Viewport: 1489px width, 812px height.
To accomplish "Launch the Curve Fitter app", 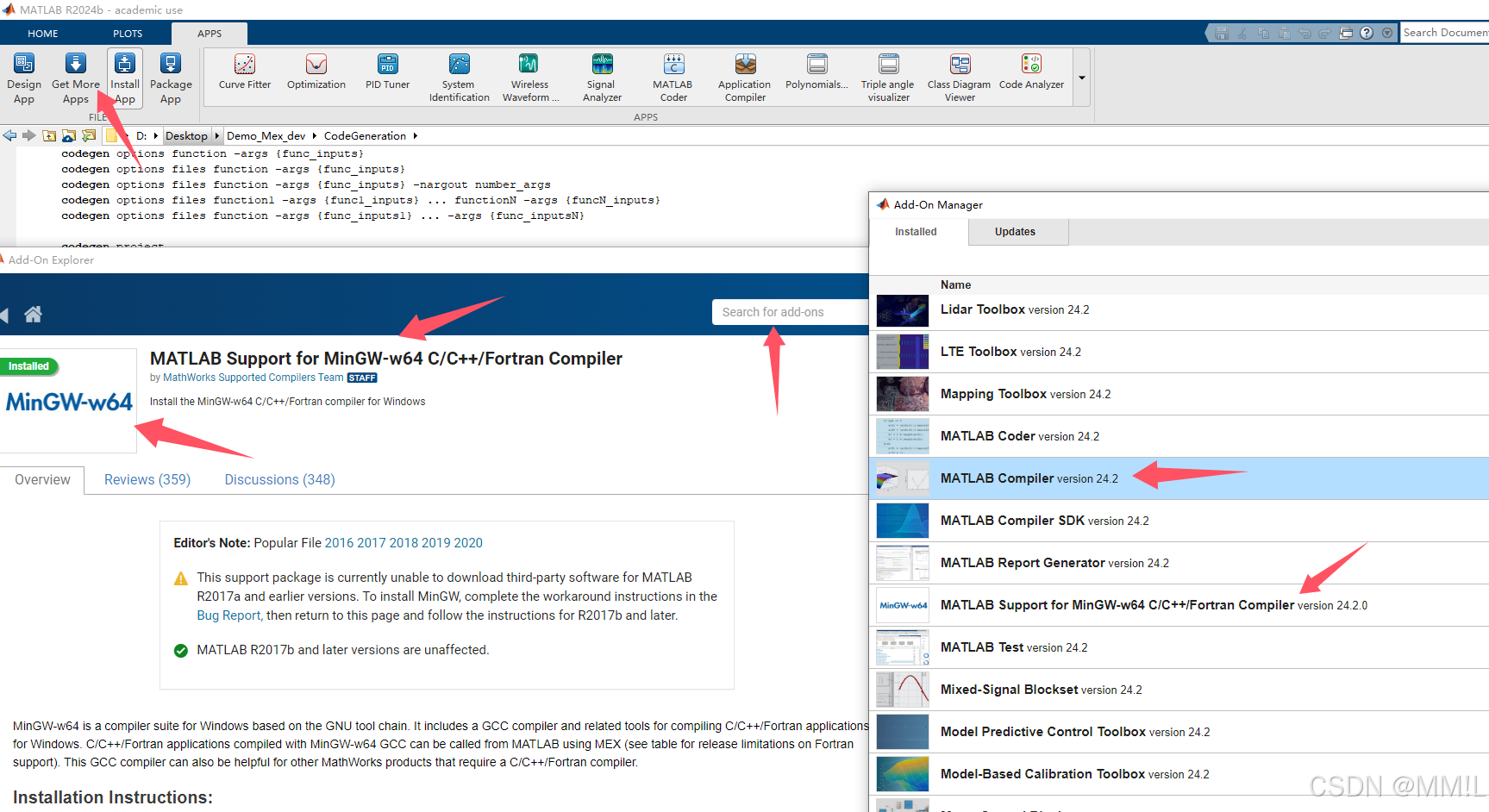I will click(x=245, y=72).
